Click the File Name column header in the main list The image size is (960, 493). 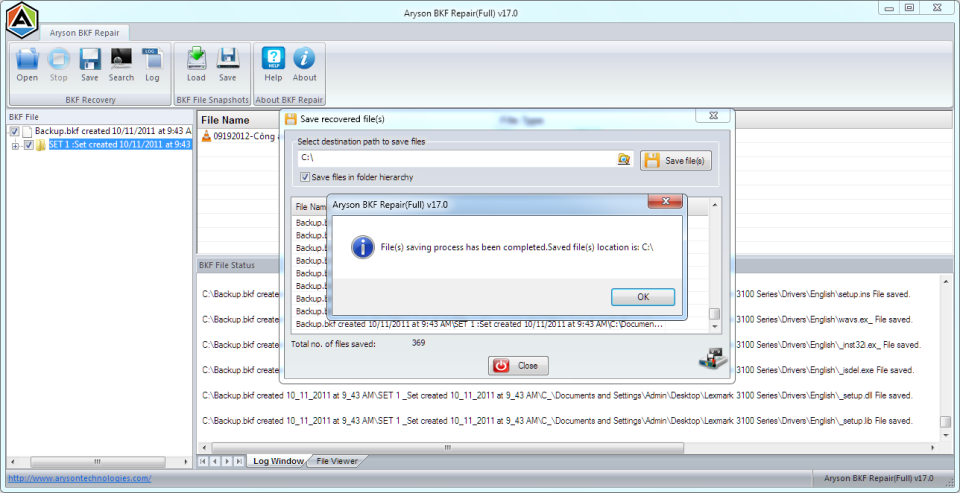(x=225, y=120)
